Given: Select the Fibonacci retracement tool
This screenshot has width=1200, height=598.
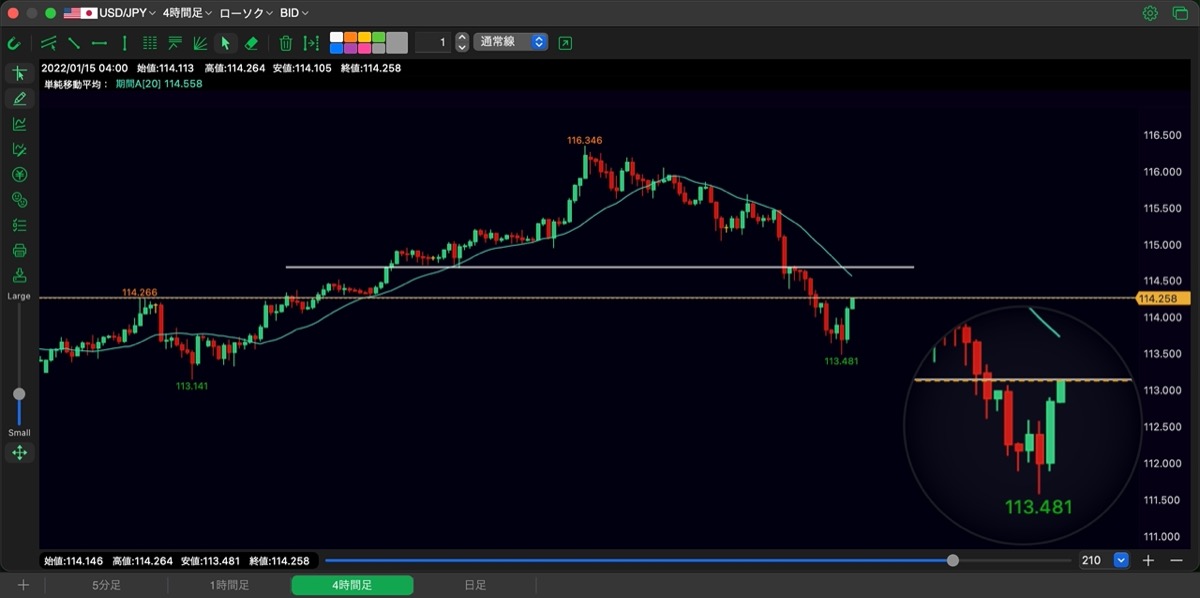Looking at the screenshot, I should click(x=175, y=43).
